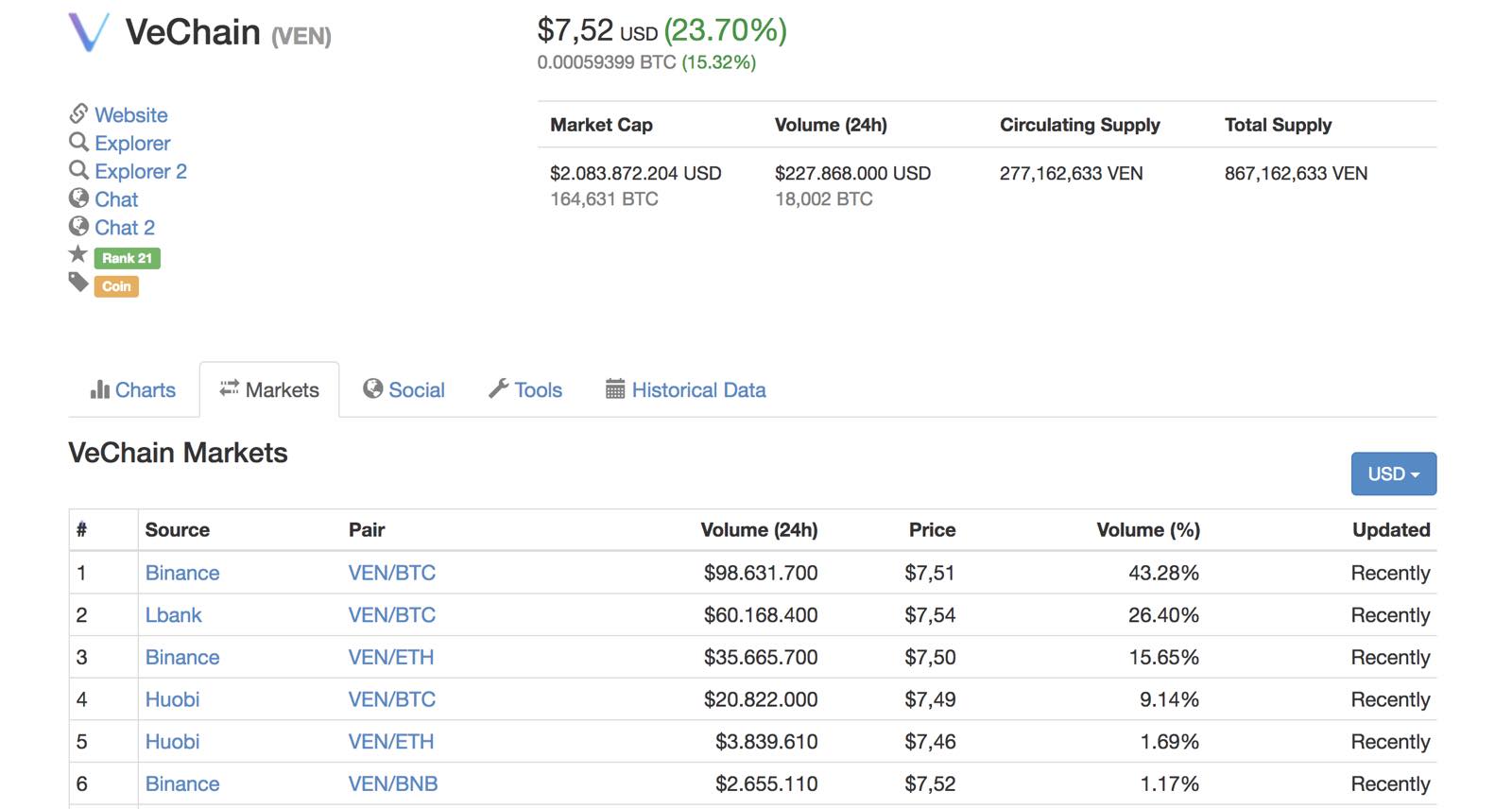The image size is (1512, 809).
Task: Click the $98.631.700 volume cell
Action: [761, 573]
